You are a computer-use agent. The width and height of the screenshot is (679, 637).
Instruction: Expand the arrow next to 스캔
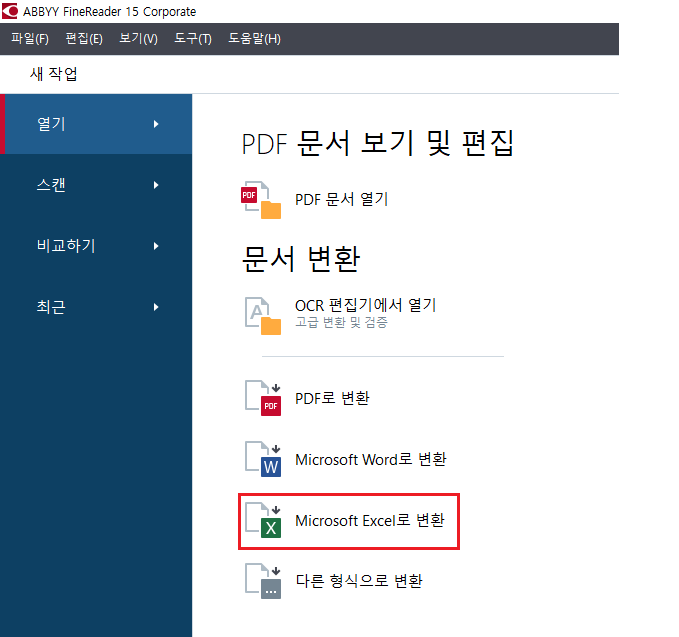pyautogui.click(x=156, y=185)
